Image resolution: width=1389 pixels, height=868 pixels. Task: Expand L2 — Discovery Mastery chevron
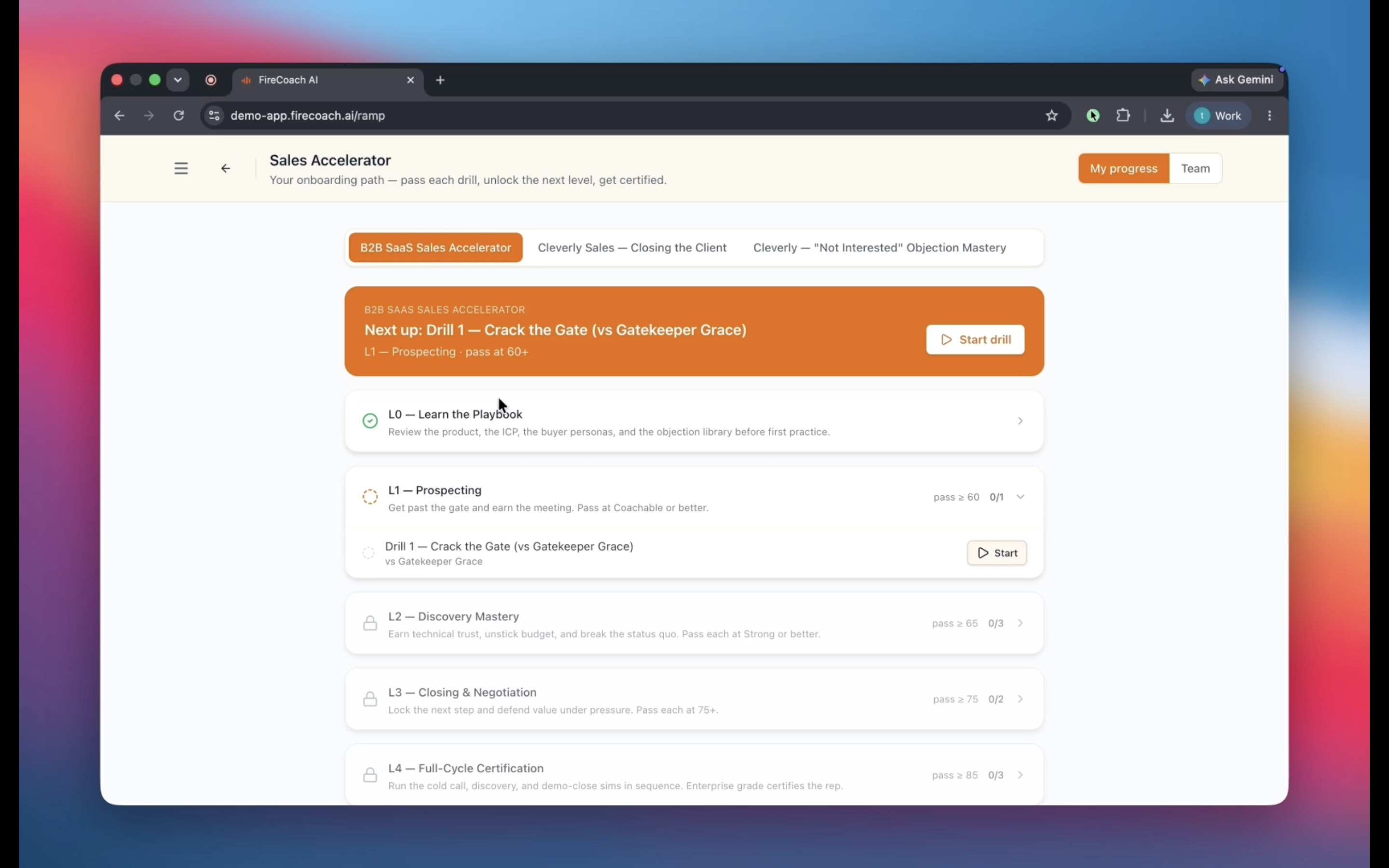[x=1020, y=623]
